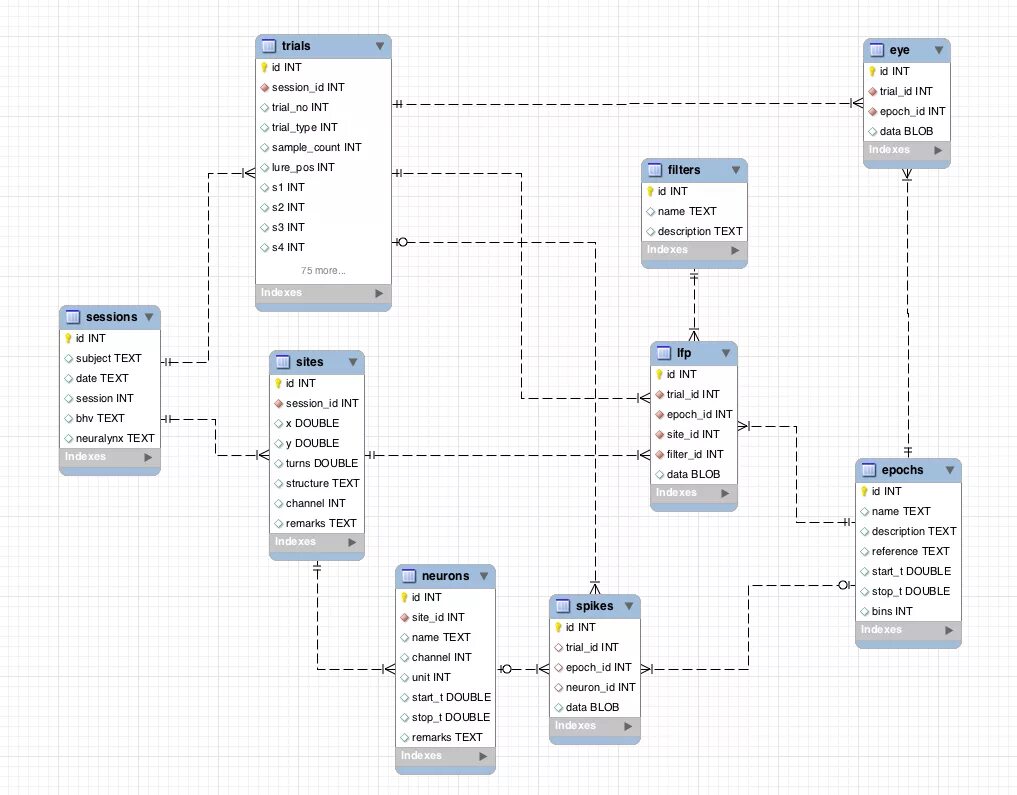Select the neurons table title
Image resolution: width=1017 pixels, height=795 pixels.
445,576
